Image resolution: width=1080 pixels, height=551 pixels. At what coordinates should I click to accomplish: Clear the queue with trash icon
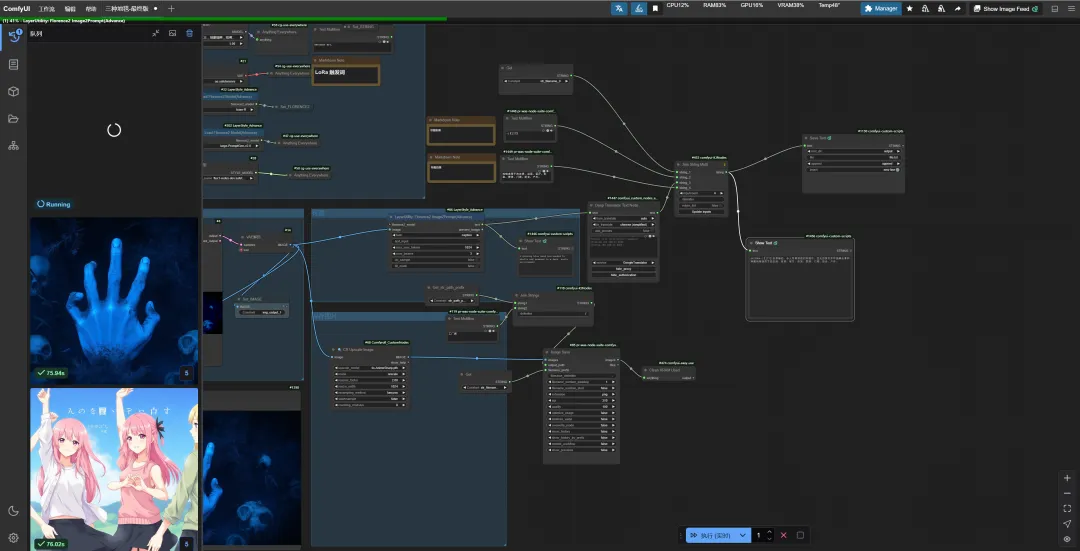pos(189,33)
